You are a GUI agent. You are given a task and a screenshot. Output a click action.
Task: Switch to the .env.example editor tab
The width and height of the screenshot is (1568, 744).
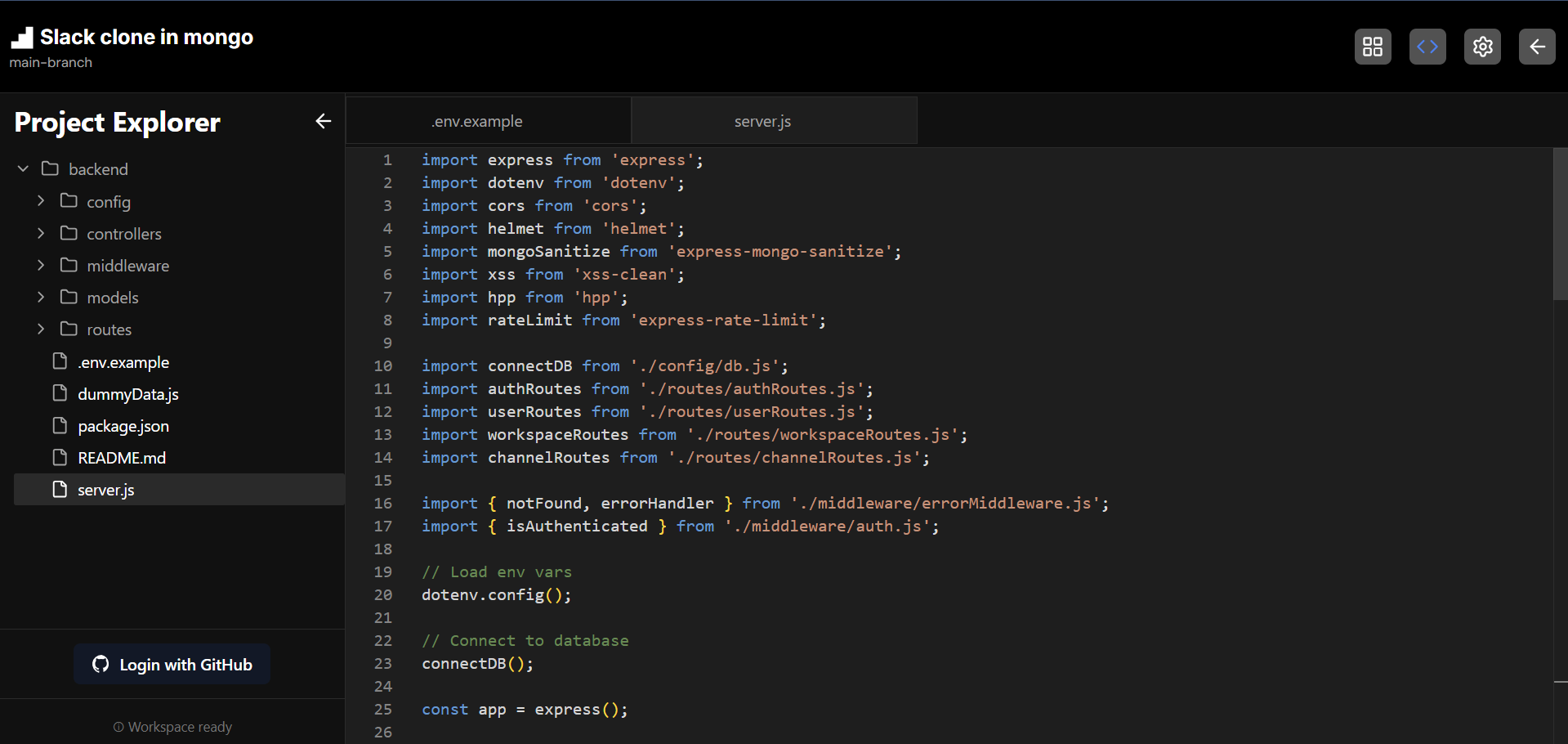tap(489, 121)
